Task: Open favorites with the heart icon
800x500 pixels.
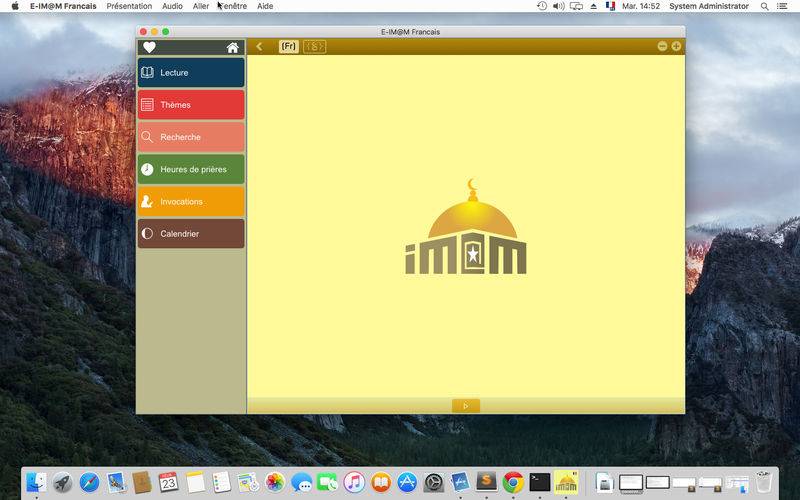Action: tap(149, 47)
